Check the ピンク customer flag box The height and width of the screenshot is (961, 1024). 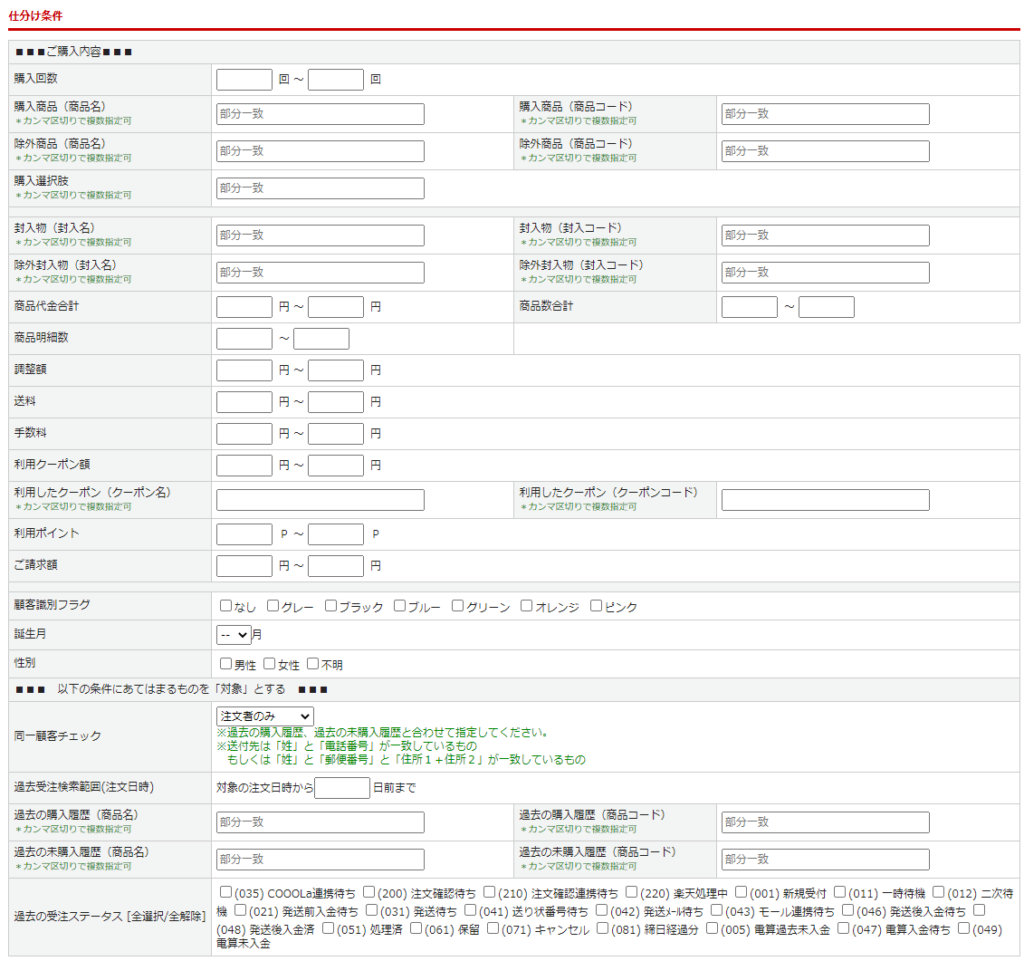(596, 606)
